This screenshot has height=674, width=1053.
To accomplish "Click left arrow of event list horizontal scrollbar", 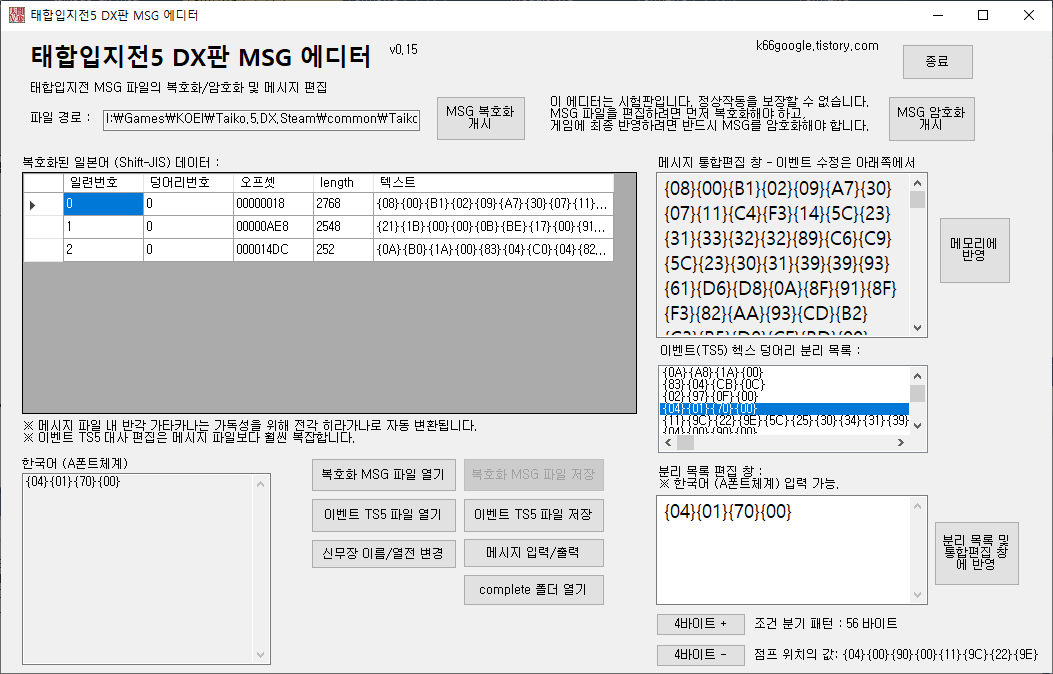I will tap(668, 443).
